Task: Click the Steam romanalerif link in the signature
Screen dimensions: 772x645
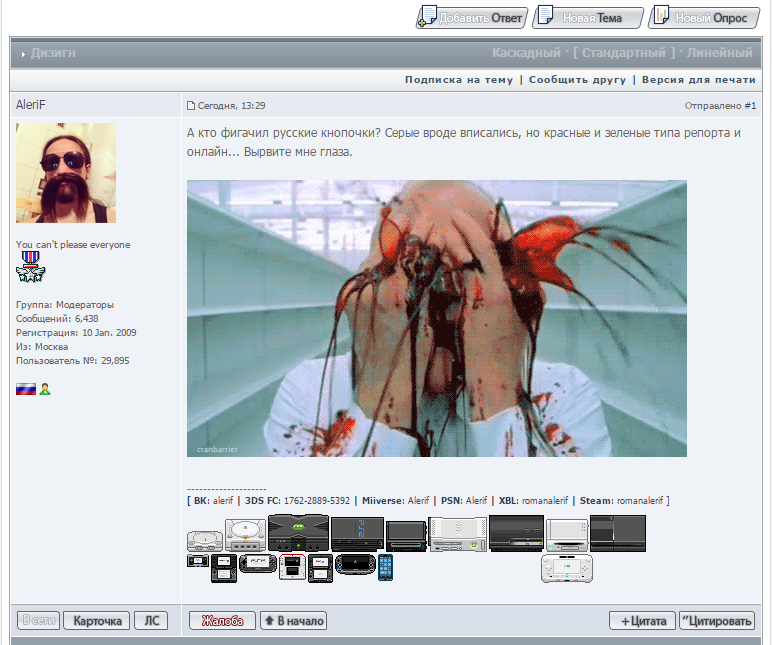Action: [621, 501]
